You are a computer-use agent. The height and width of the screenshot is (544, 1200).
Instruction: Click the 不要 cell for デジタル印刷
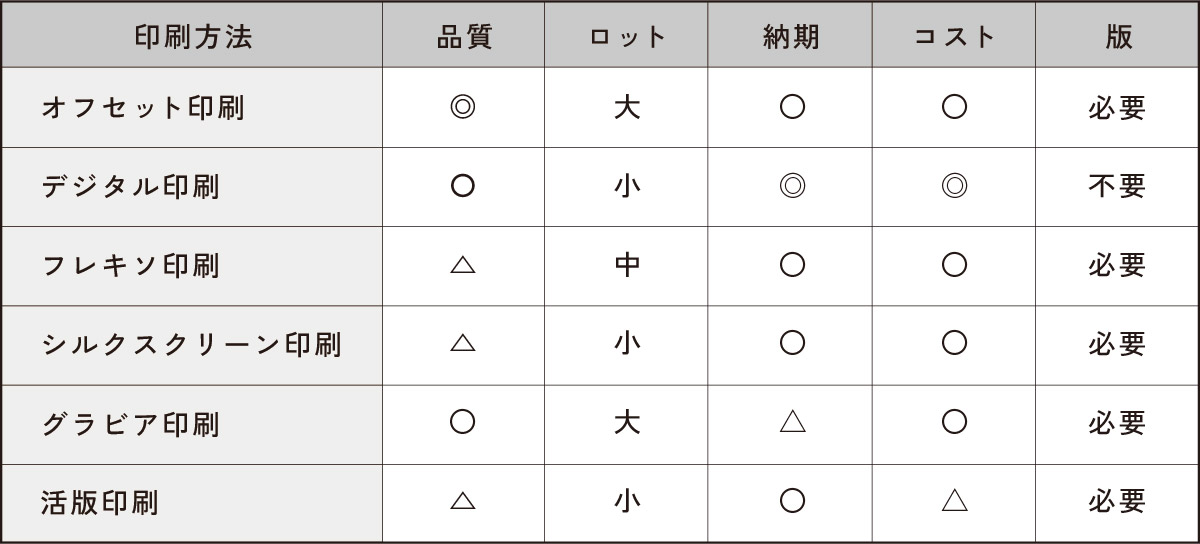click(1117, 186)
